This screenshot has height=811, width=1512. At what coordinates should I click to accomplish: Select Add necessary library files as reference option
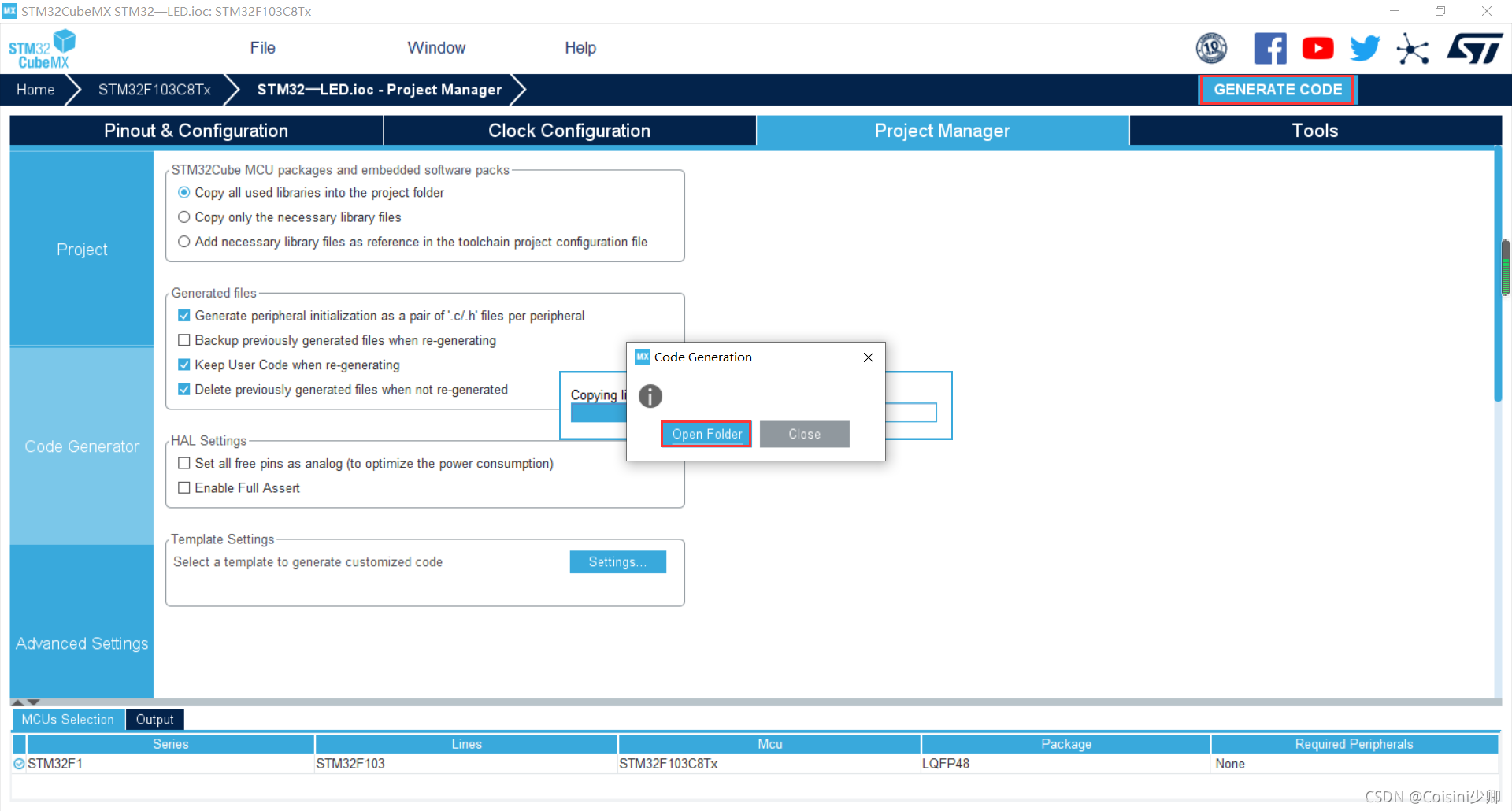click(184, 242)
